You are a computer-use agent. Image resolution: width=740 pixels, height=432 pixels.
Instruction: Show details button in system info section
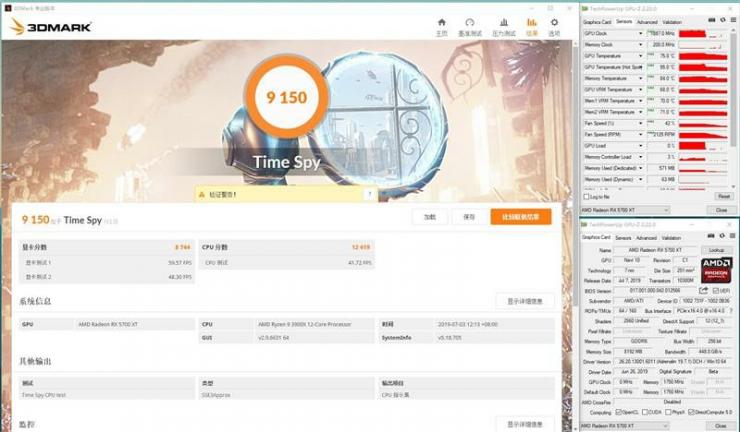click(525, 301)
